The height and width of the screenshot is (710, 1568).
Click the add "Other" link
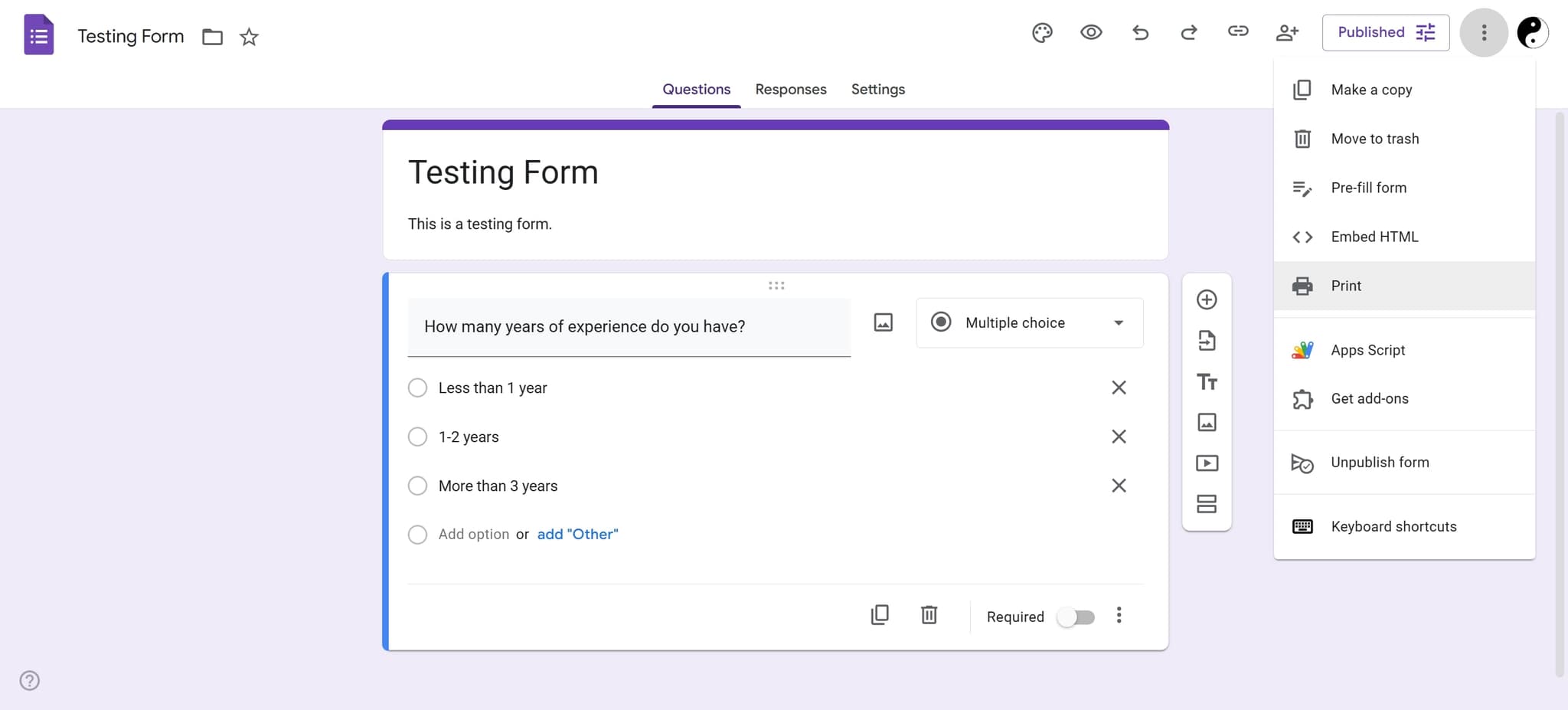pos(577,535)
